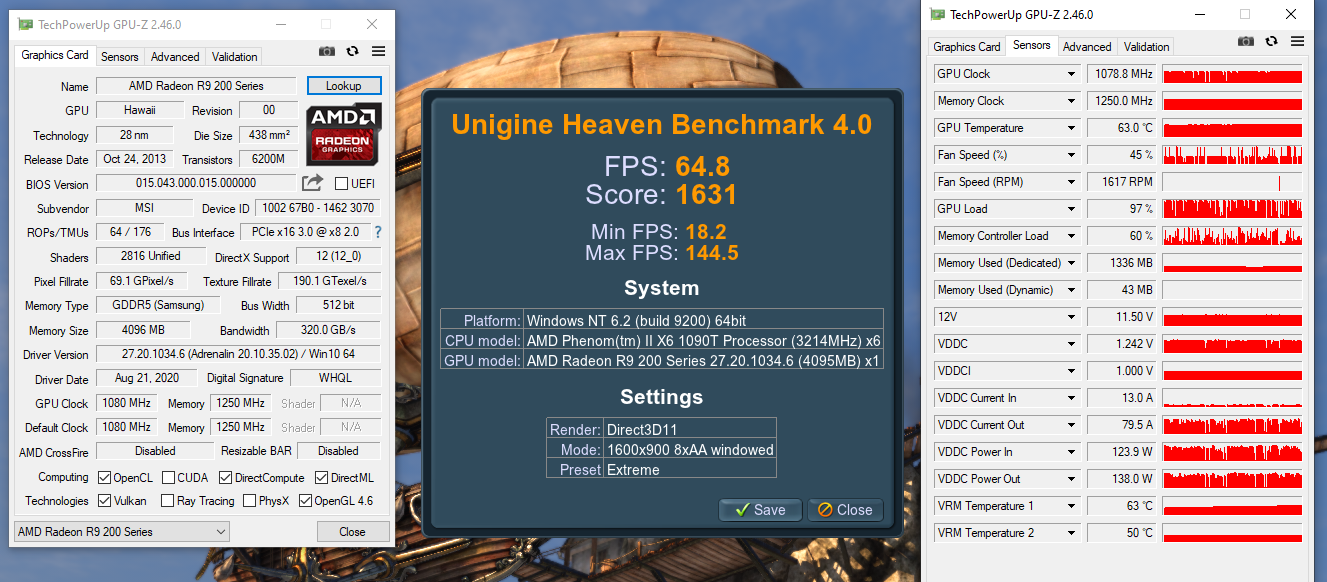1327x582 pixels.
Task: Click the Bus Interface question mark icon
Action: [378, 232]
